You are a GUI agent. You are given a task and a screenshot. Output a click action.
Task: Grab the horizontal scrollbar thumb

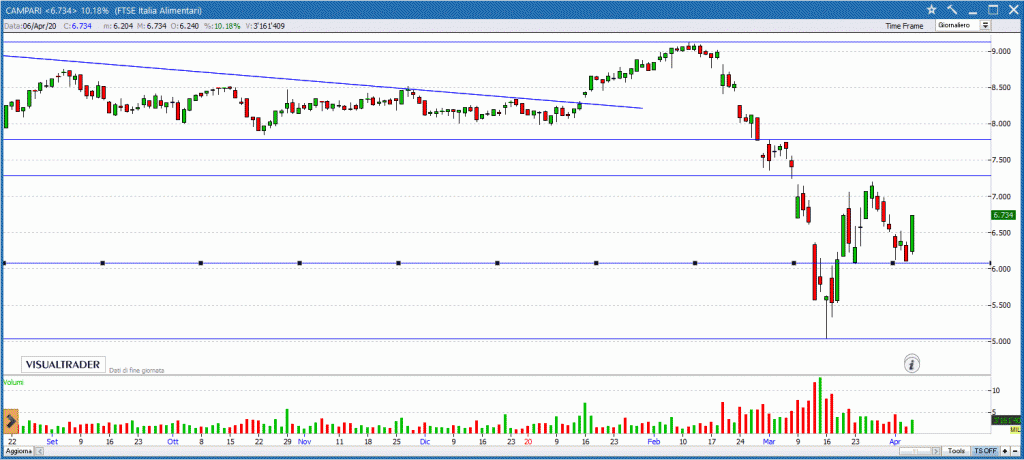pyautogui.click(x=915, y=451)
